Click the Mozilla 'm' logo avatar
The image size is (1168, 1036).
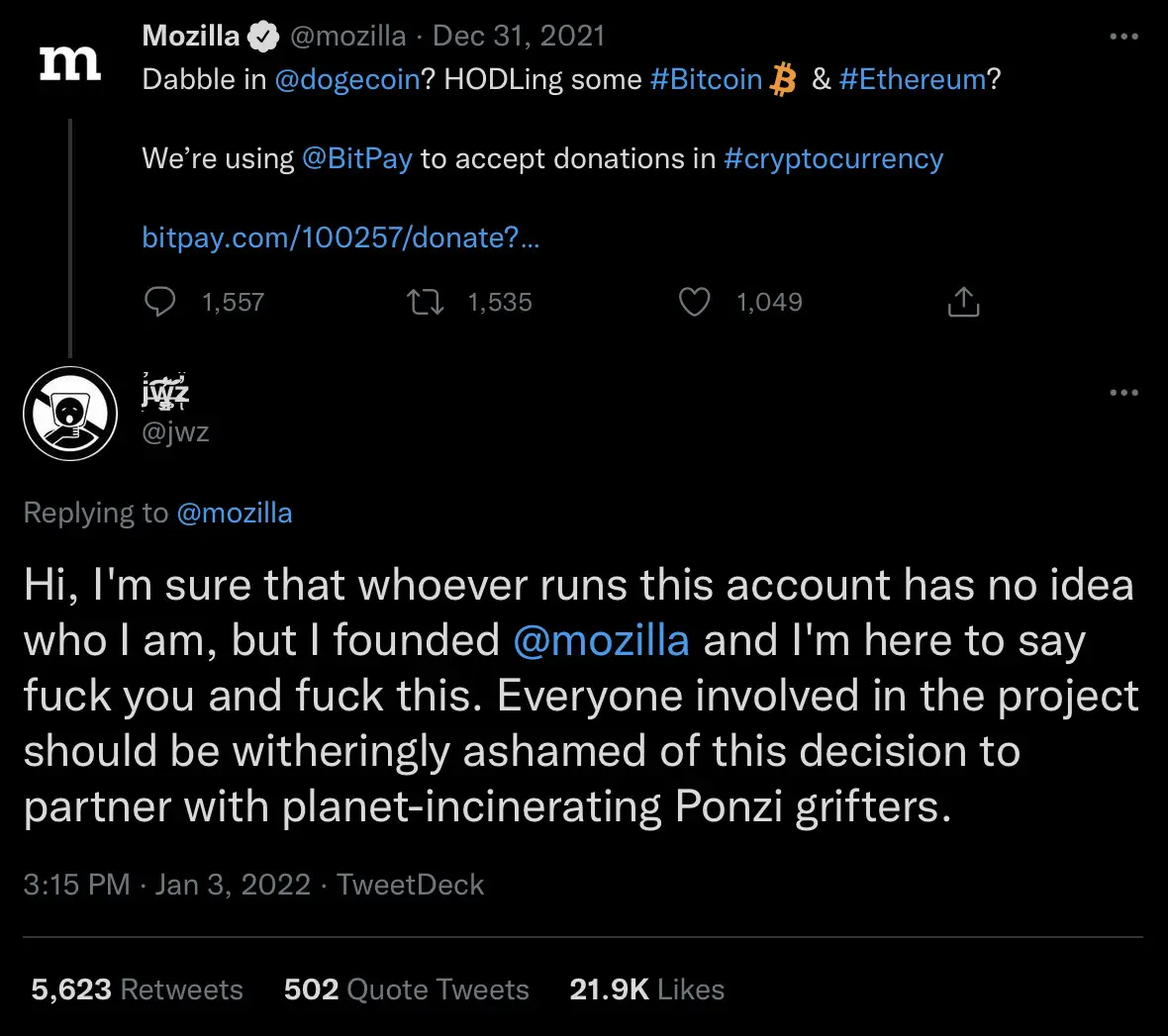click(x=69, y=59)
